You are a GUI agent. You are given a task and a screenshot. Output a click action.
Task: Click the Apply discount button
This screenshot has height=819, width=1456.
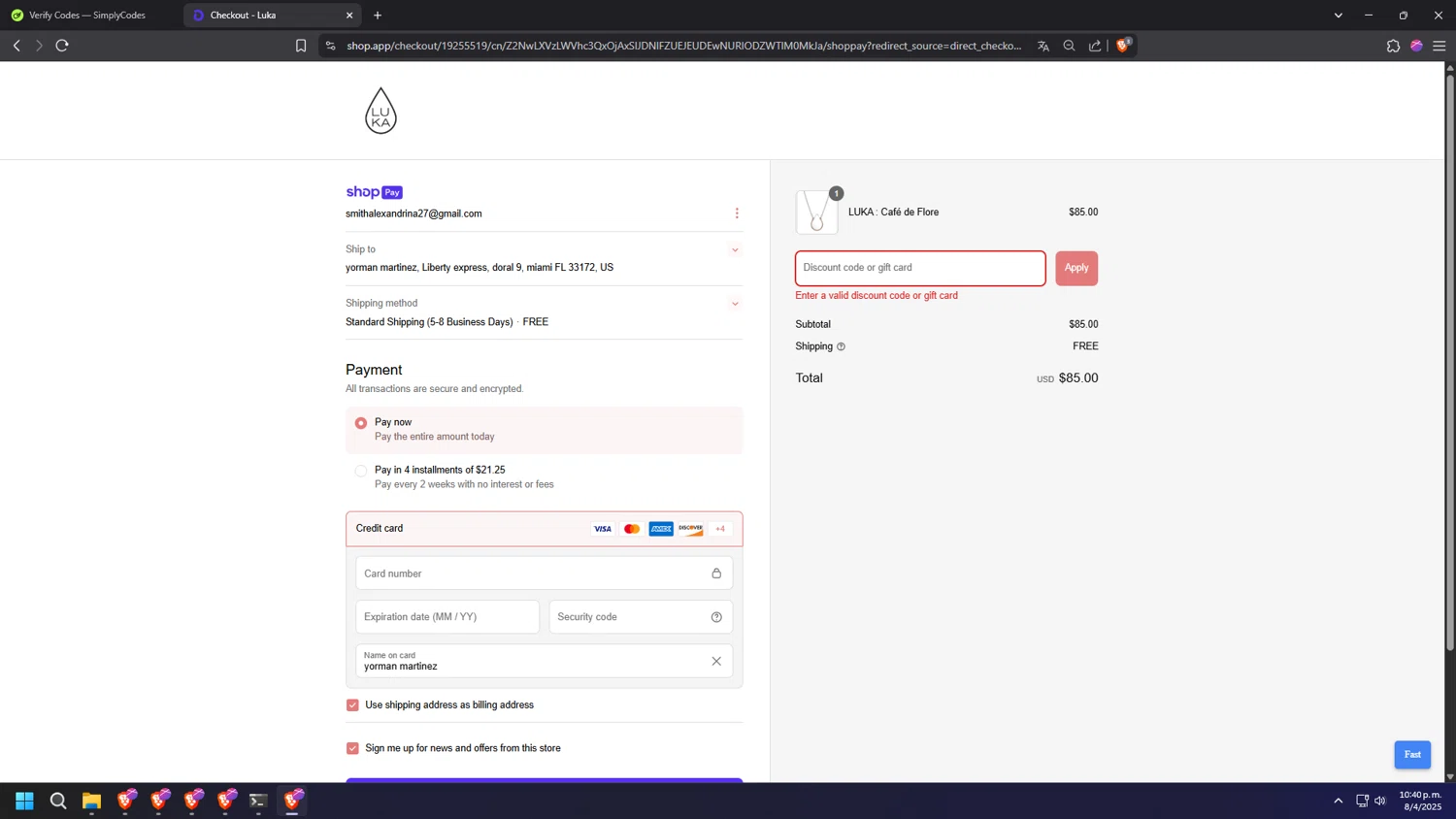[1076, 268]
